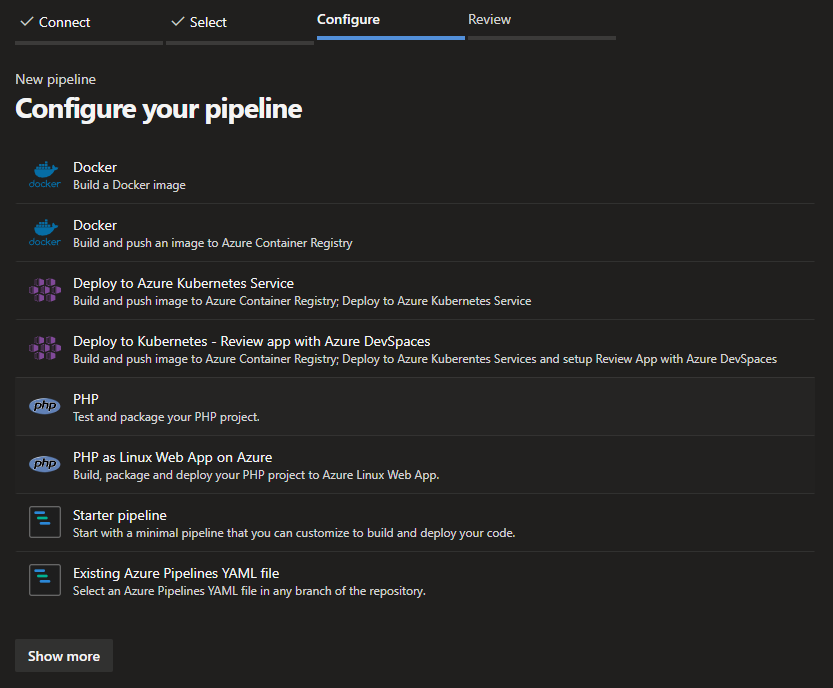Click the 'New pipeline' breadcrumb text

[55, 79]
